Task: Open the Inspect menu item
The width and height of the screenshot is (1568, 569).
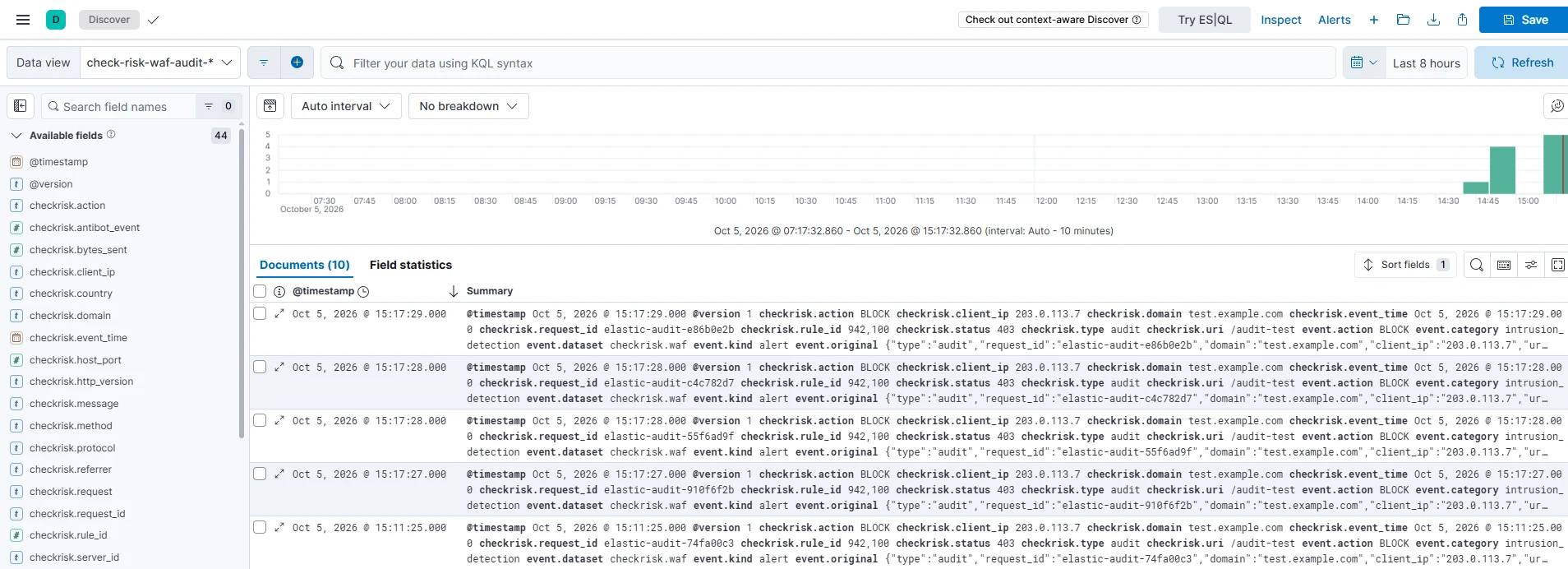Action: point(1281,20)
